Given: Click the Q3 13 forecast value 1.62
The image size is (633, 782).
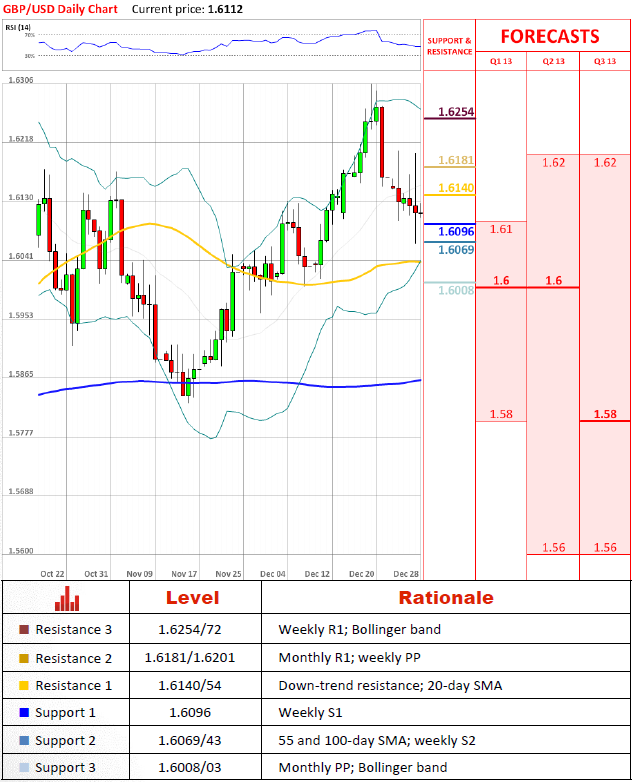Looking at the screenshot, I should tap(605, 163).
